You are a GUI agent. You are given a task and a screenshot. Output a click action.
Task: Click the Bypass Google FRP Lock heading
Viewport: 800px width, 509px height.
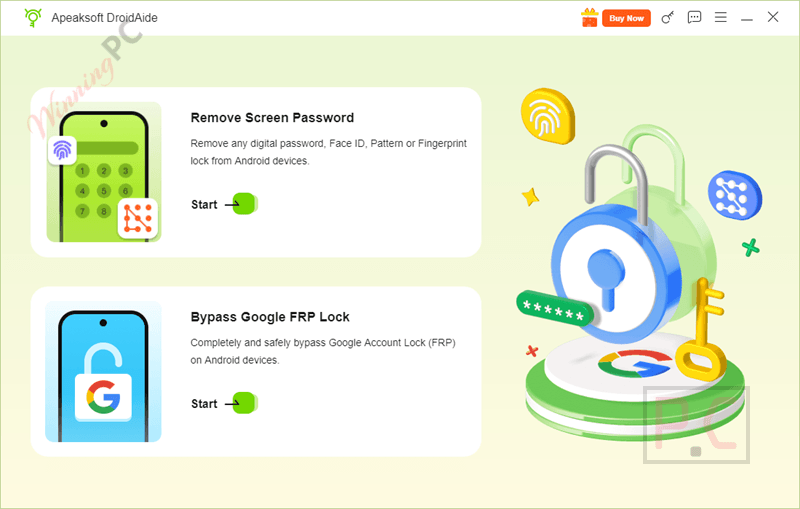[x=270, y=317]
